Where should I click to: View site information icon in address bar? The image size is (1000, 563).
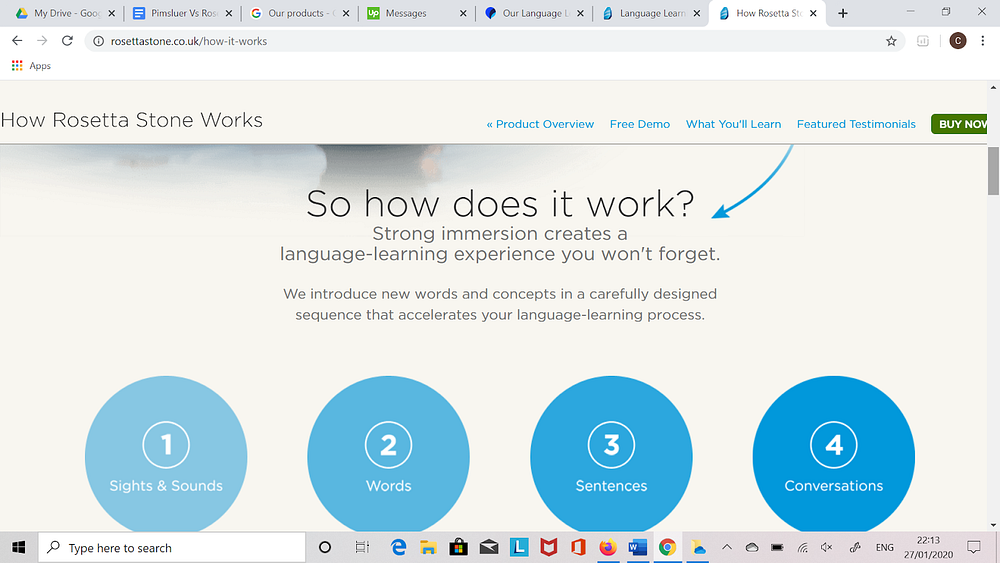98,41
